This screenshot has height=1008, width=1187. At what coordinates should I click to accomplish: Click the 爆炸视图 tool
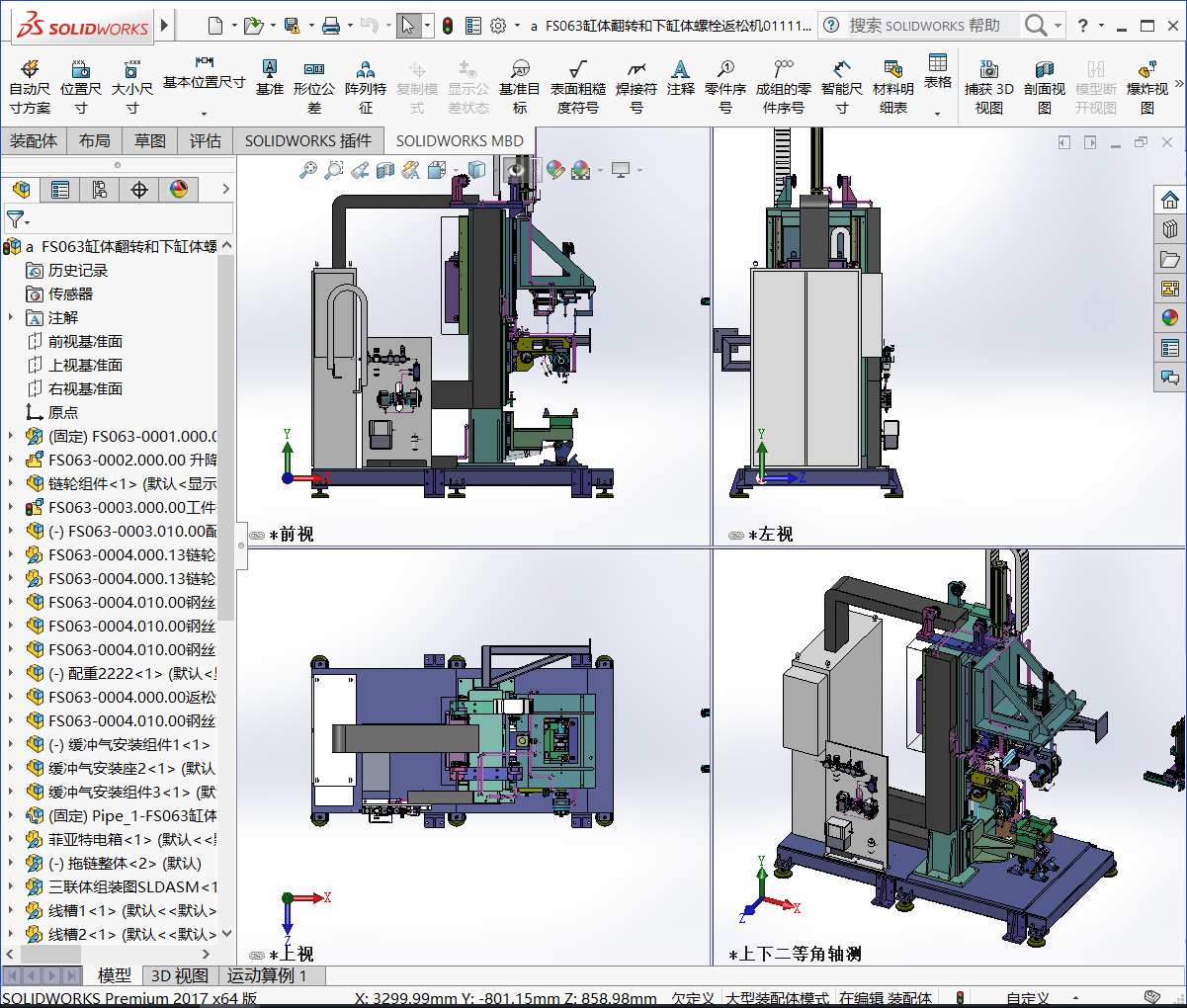pos(1147,87)
